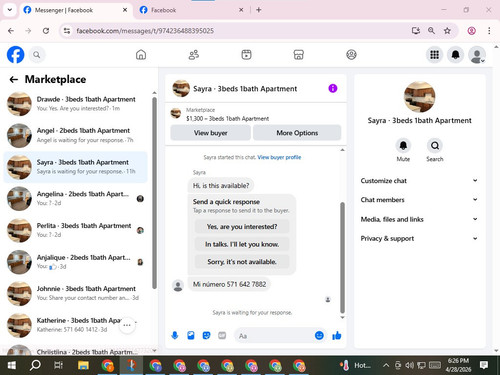500x375 pixels.
Task: Switch to the second Facebook tab
Action: [191, 10]
